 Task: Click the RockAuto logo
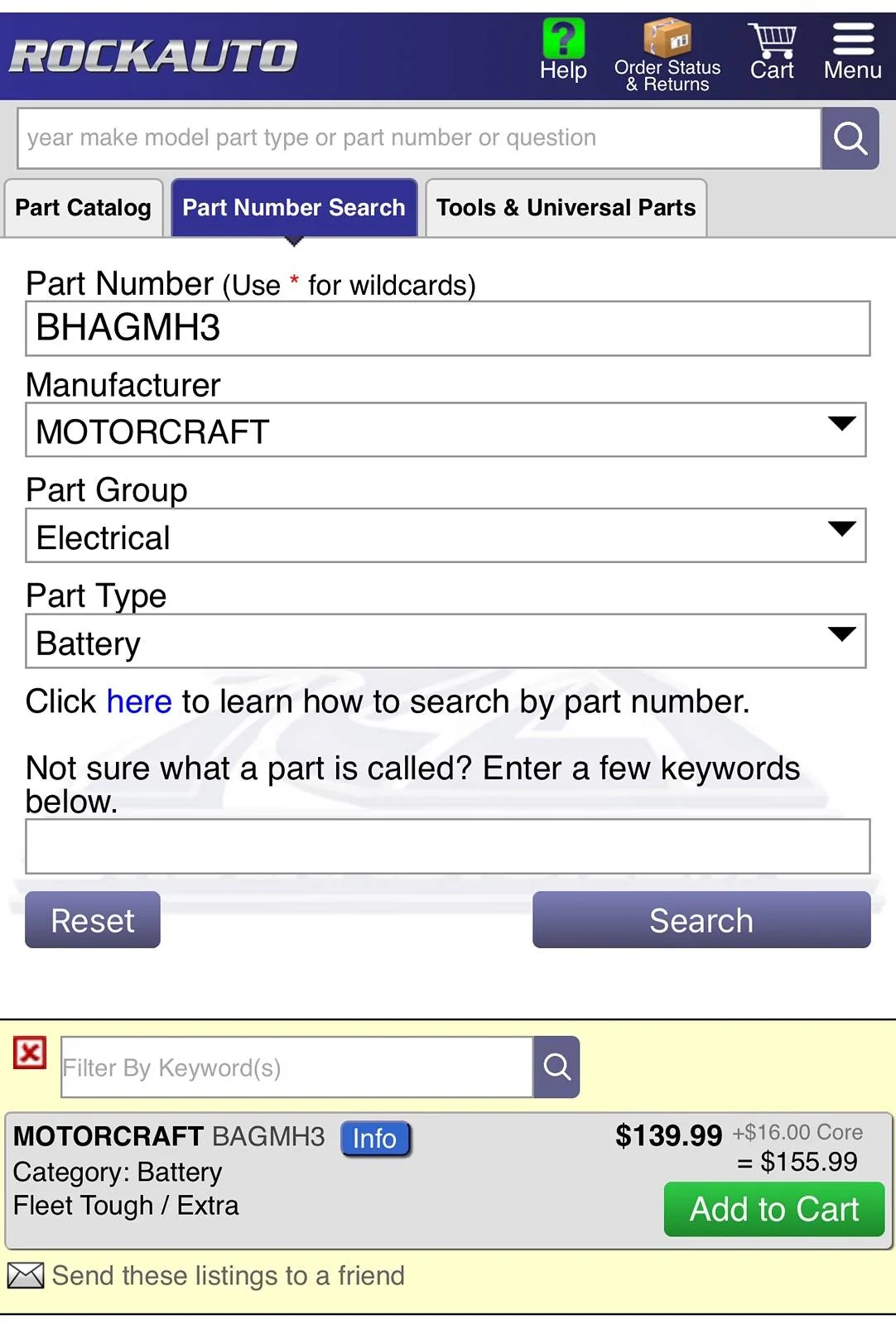(x=154, y=56)
